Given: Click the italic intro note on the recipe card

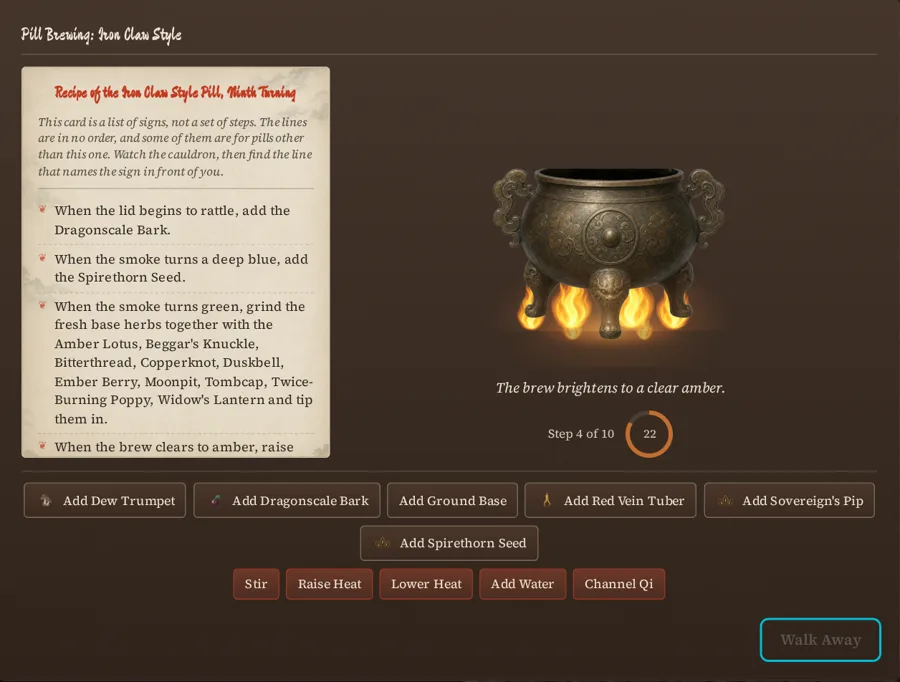Looking at the screenshot, I should tap(175, 146).
